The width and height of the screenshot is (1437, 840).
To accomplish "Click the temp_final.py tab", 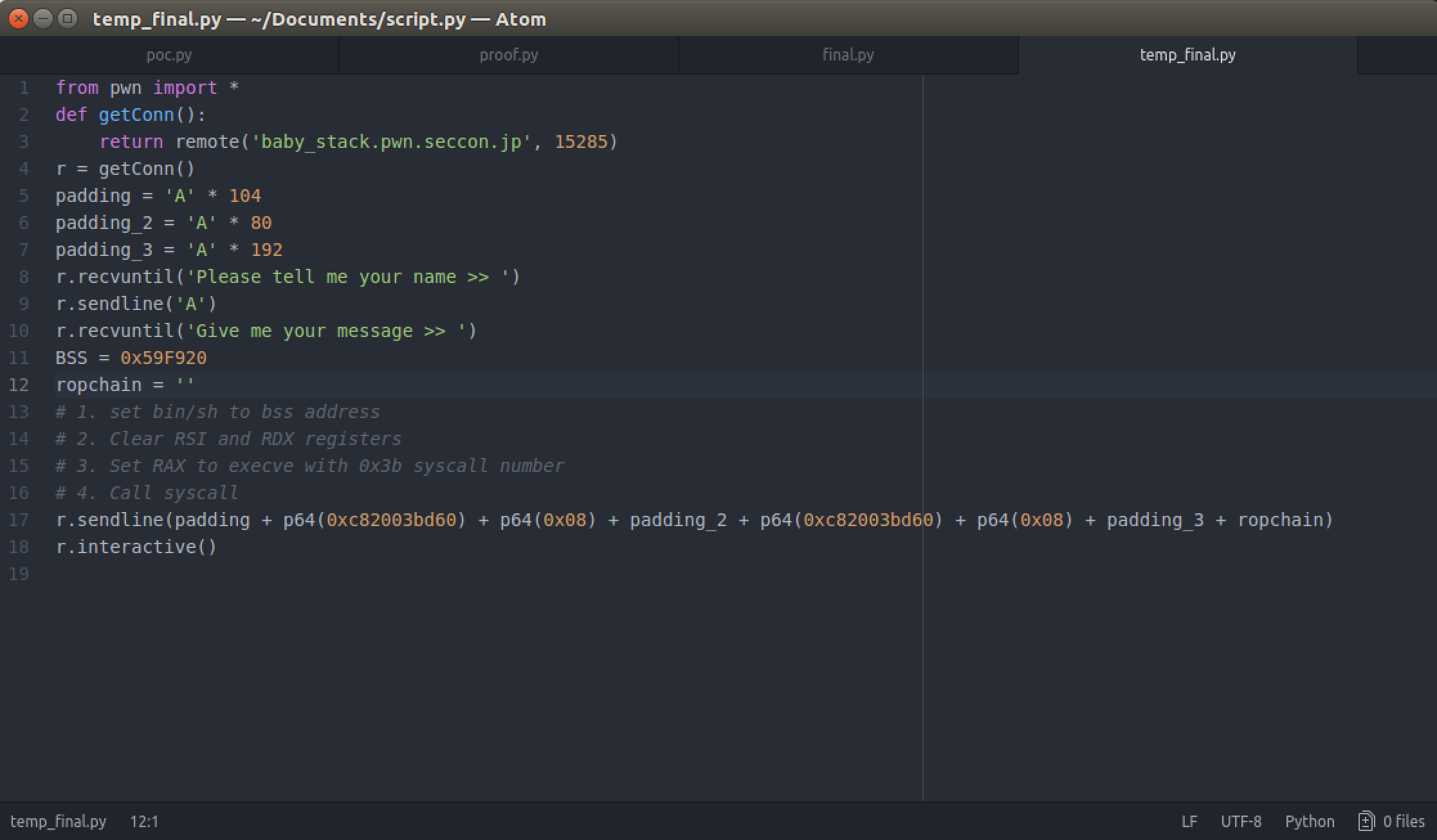I will [x=1187, y=55].
